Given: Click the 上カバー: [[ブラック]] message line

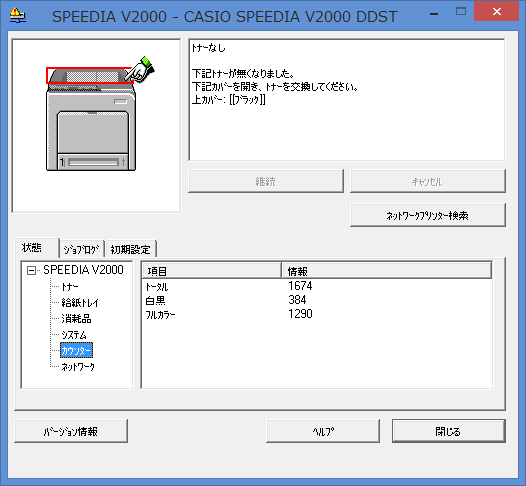Looking at the screenshot, I should tap(228, 100).
